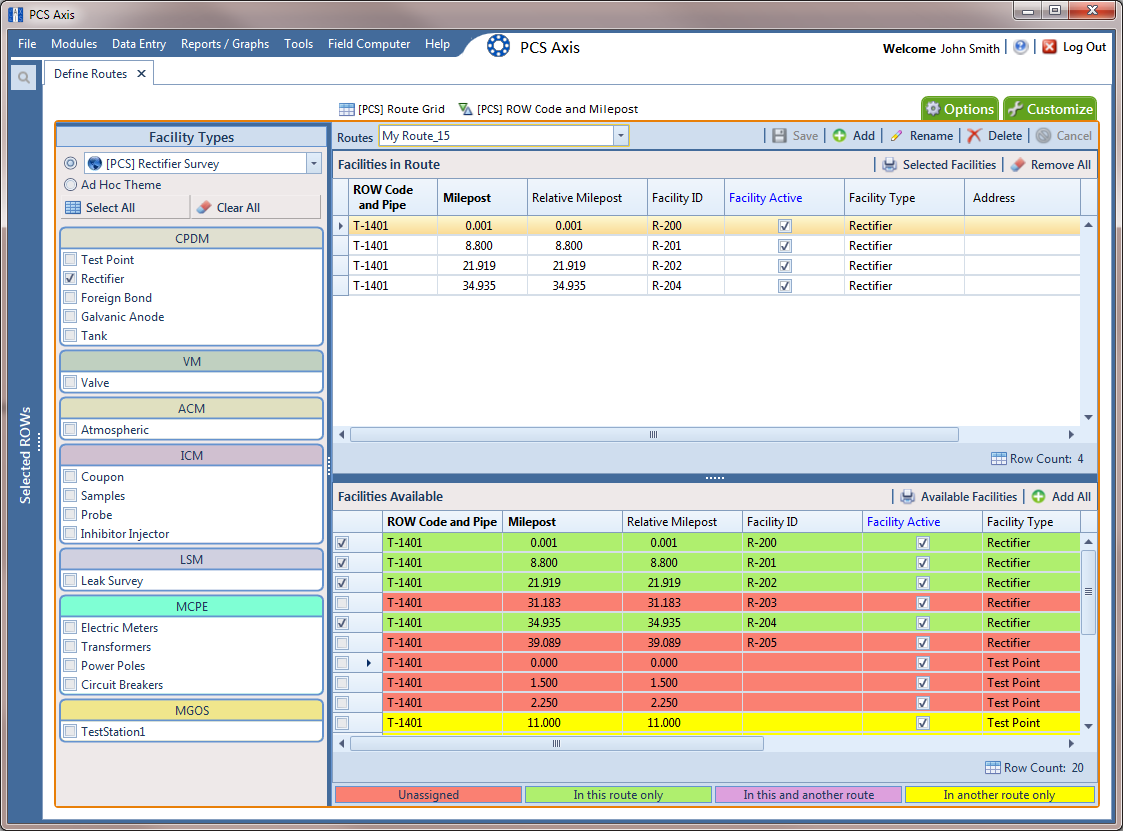Click the Options button
The width and height of the screenshot is (1123, 831).
960,109
